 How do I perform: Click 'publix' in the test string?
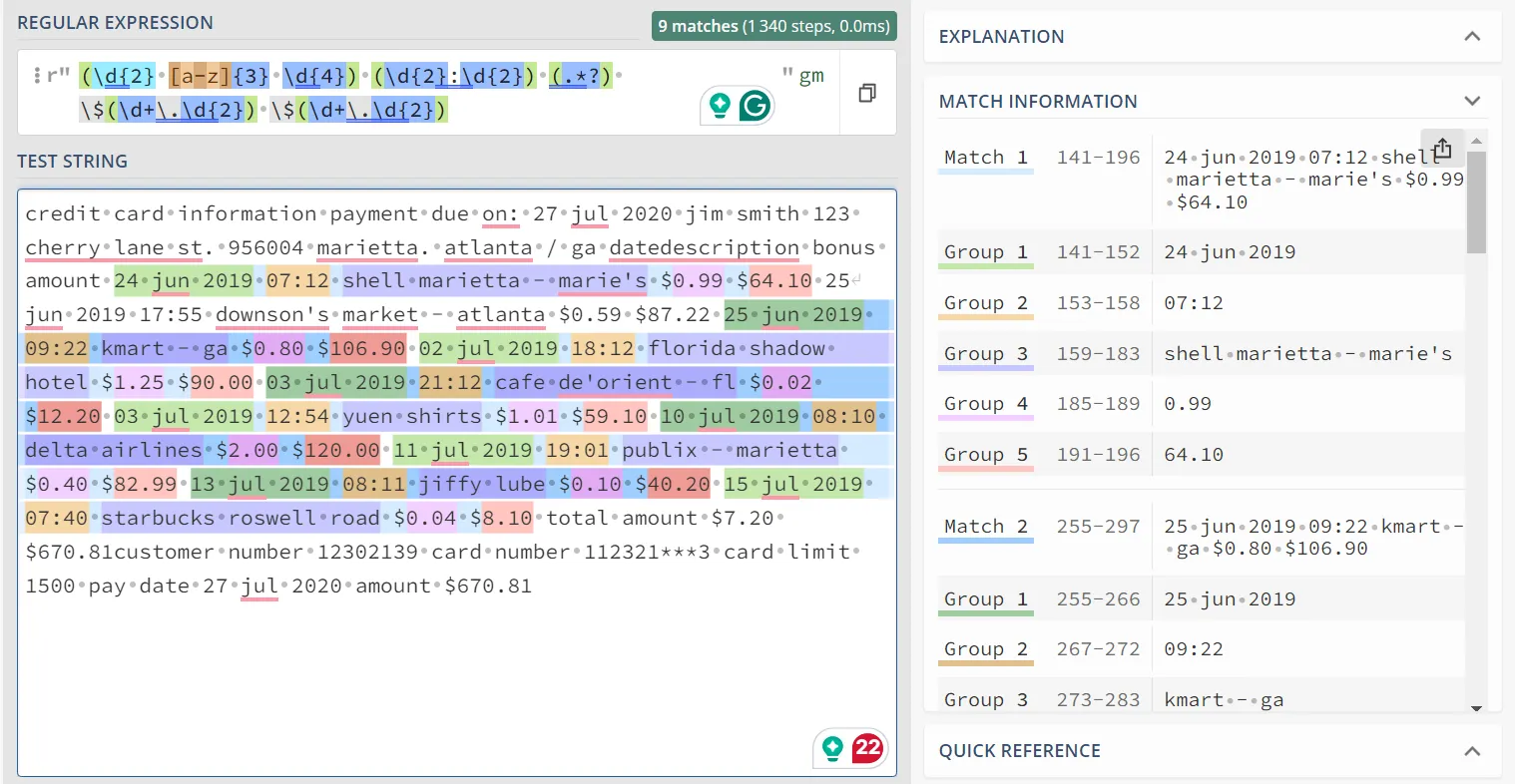660,451
